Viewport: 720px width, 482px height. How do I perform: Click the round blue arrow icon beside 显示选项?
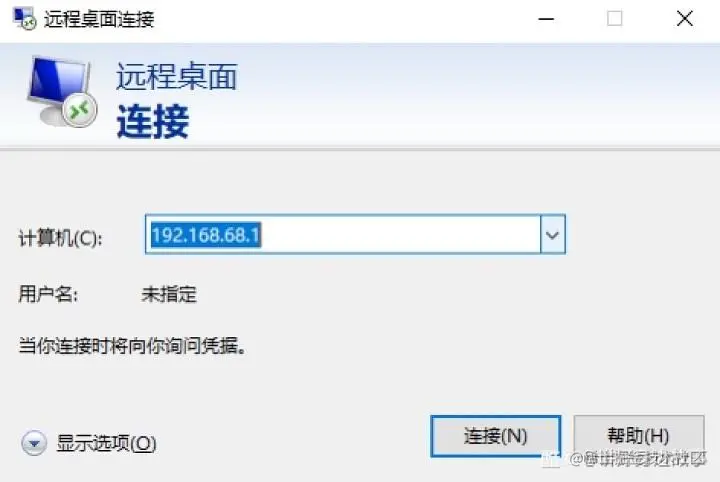click(34, 443)
